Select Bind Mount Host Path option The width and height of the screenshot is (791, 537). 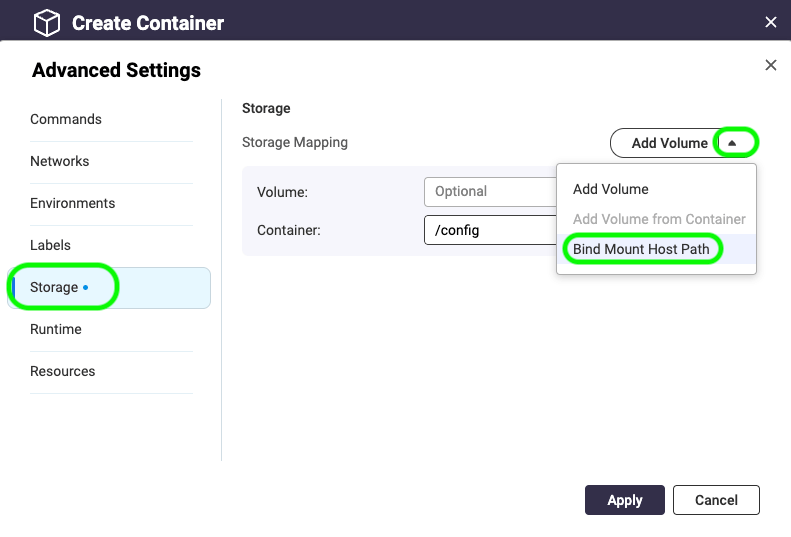coord(641,249)
